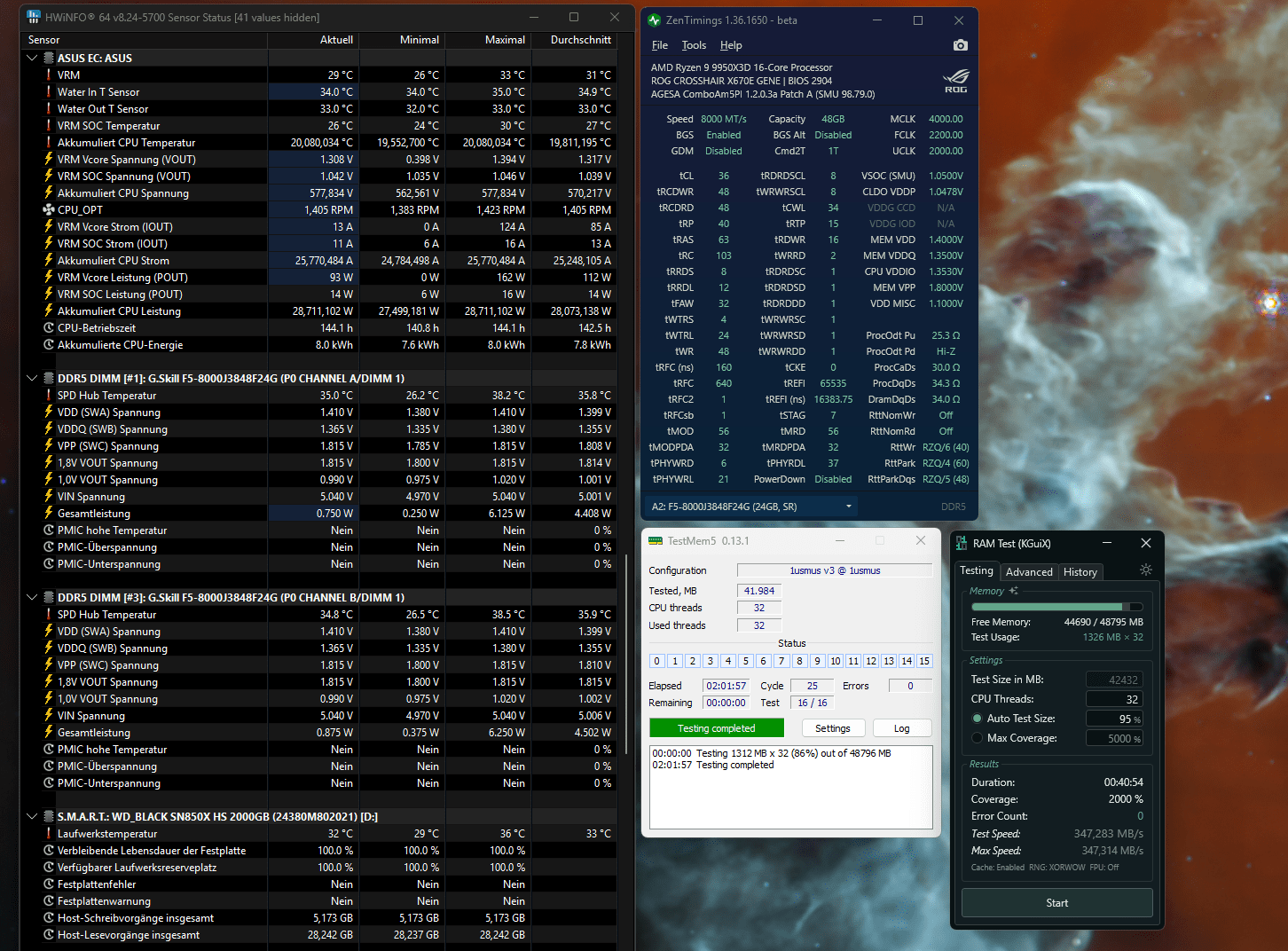Click the 8000 MT/s Speed value in ZenTimings
Screen dimensions: 1288x951
pos(724,119)
